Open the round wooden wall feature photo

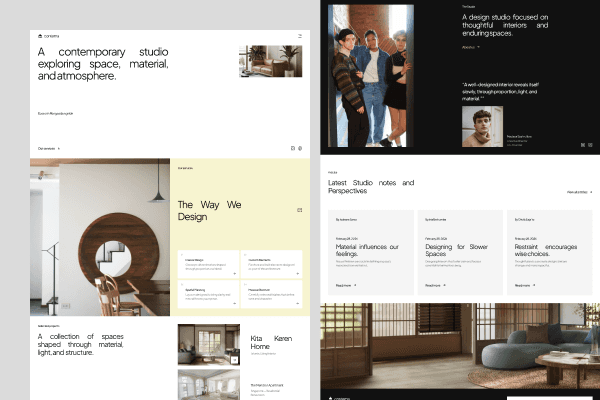(100, 237)
